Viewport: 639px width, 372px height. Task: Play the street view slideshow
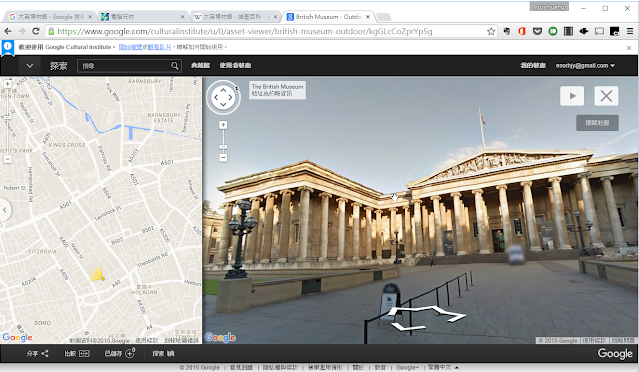point(572,96)
